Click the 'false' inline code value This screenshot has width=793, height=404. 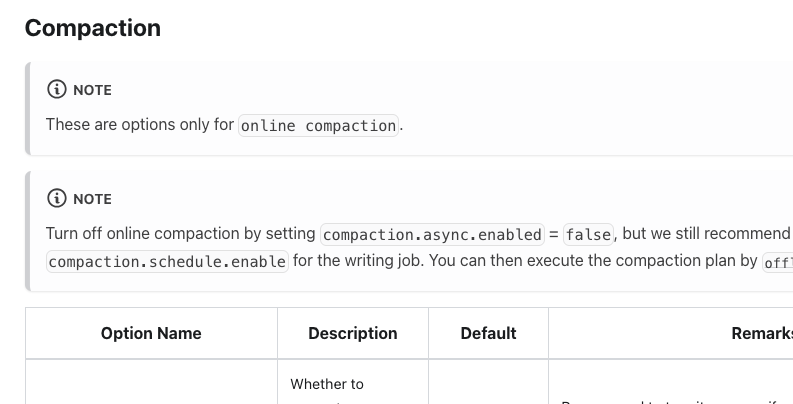pos(588,235)
